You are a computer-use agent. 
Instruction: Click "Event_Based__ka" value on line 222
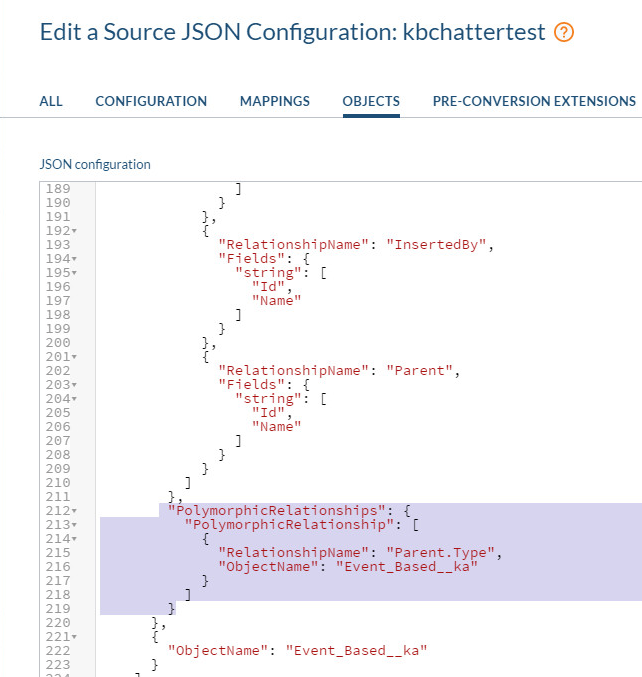[356, 651]
